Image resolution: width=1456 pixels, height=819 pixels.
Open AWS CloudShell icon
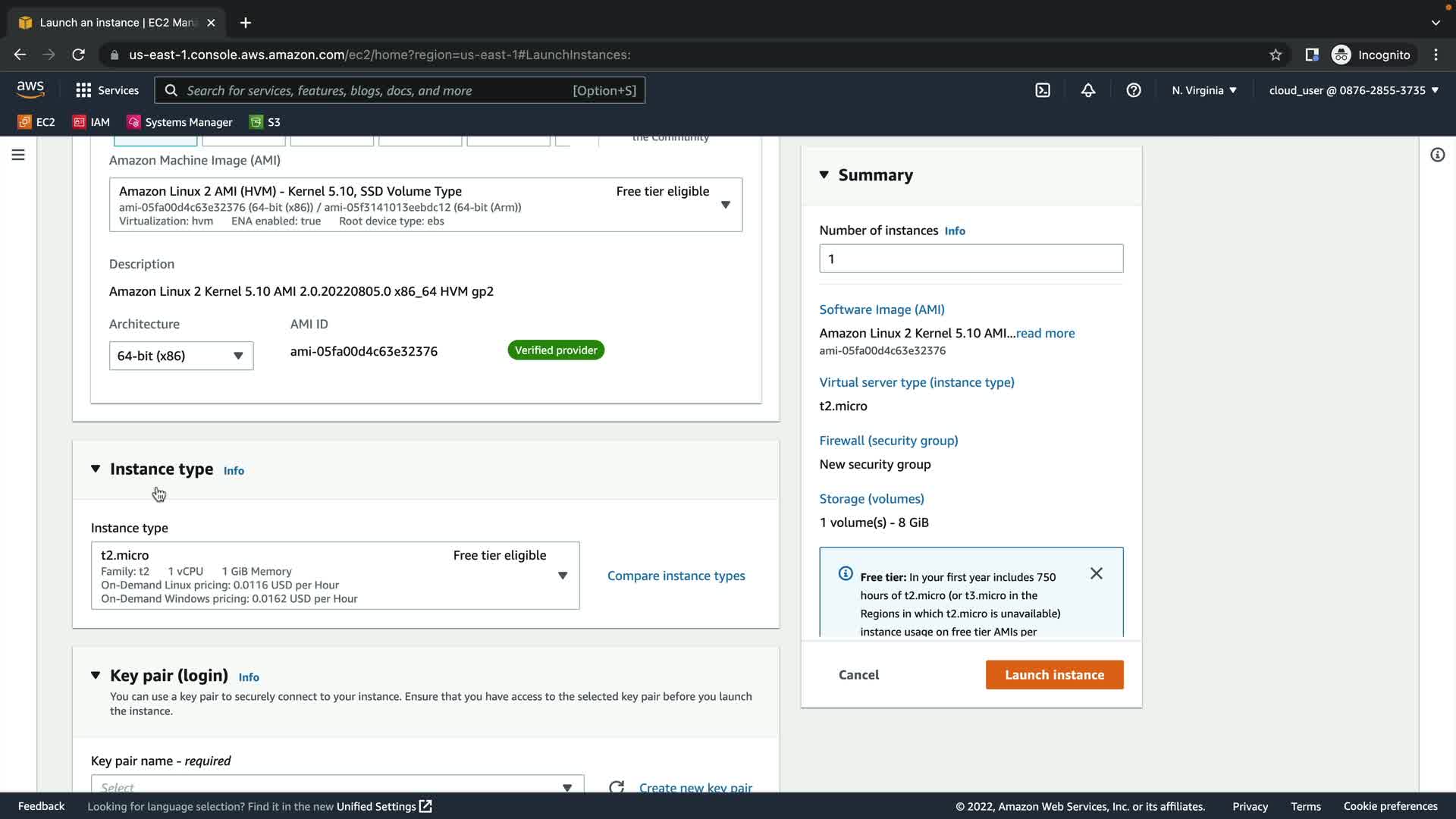click(1043, 90)
